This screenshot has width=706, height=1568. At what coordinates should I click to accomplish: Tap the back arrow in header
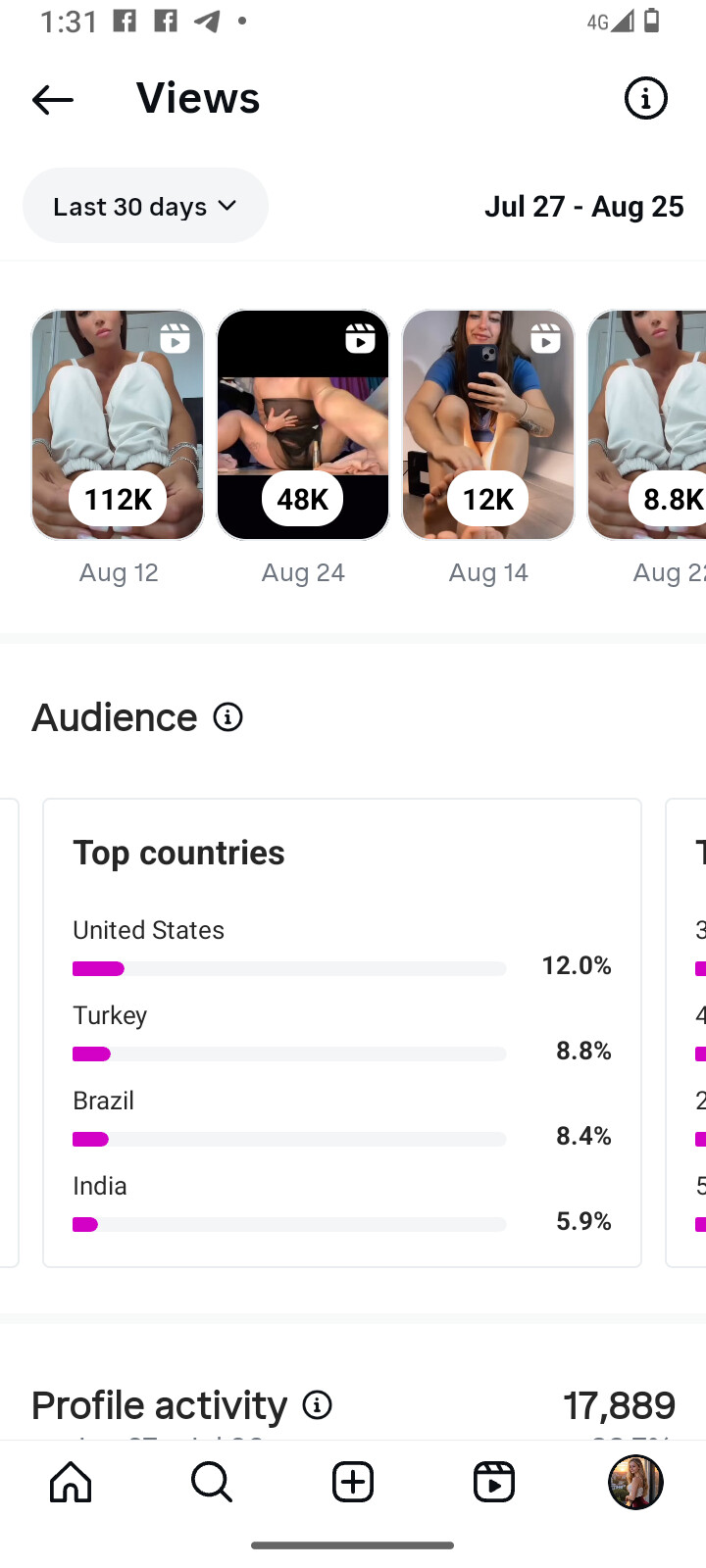tap(53, 99)
